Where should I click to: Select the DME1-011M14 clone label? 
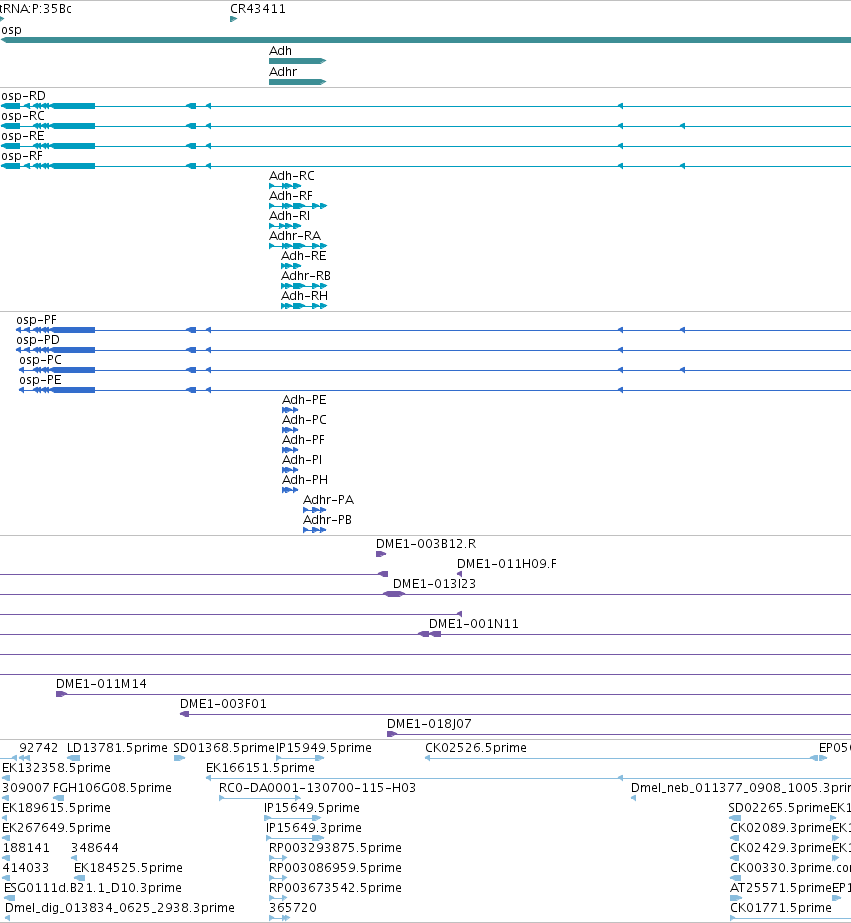click(x=101, y=684)
